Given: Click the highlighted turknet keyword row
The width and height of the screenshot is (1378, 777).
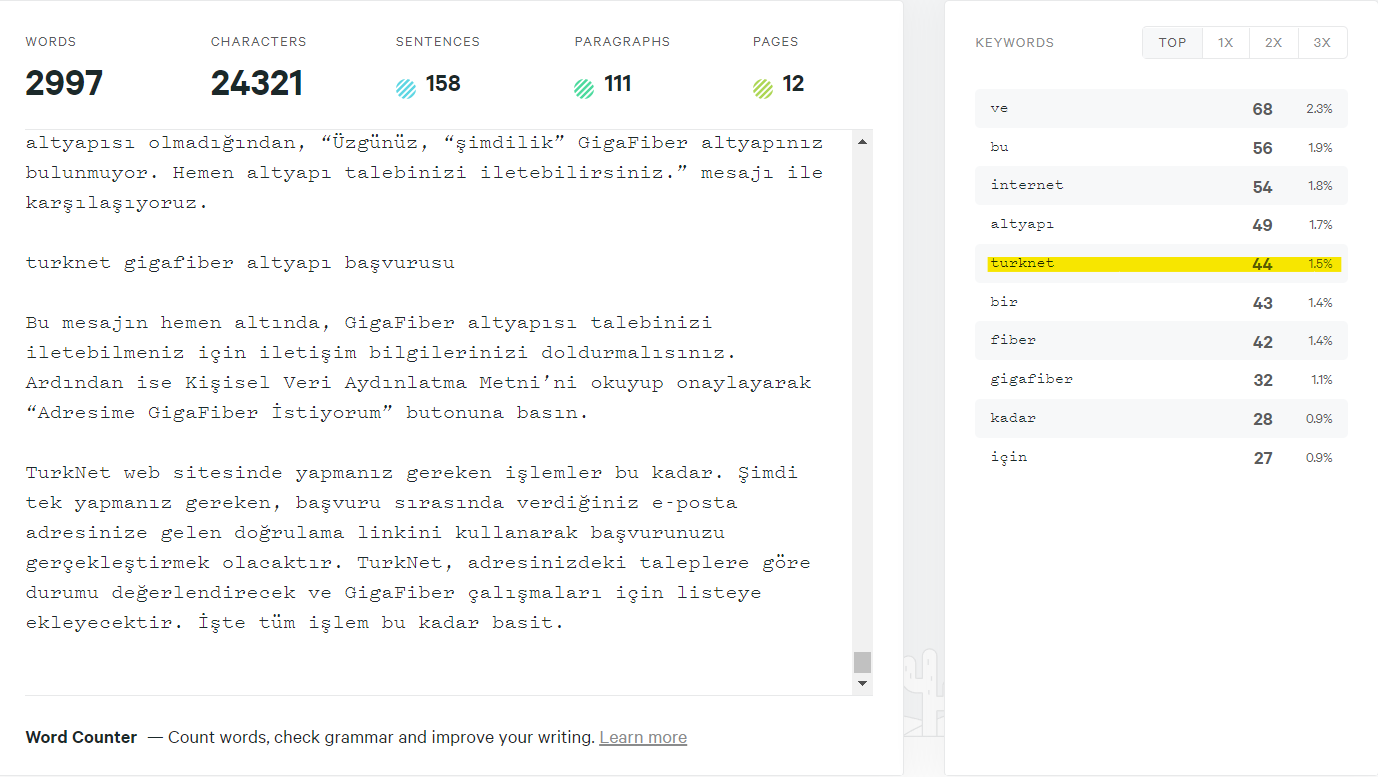Looking at the screenshot, I should [1160, 264].
